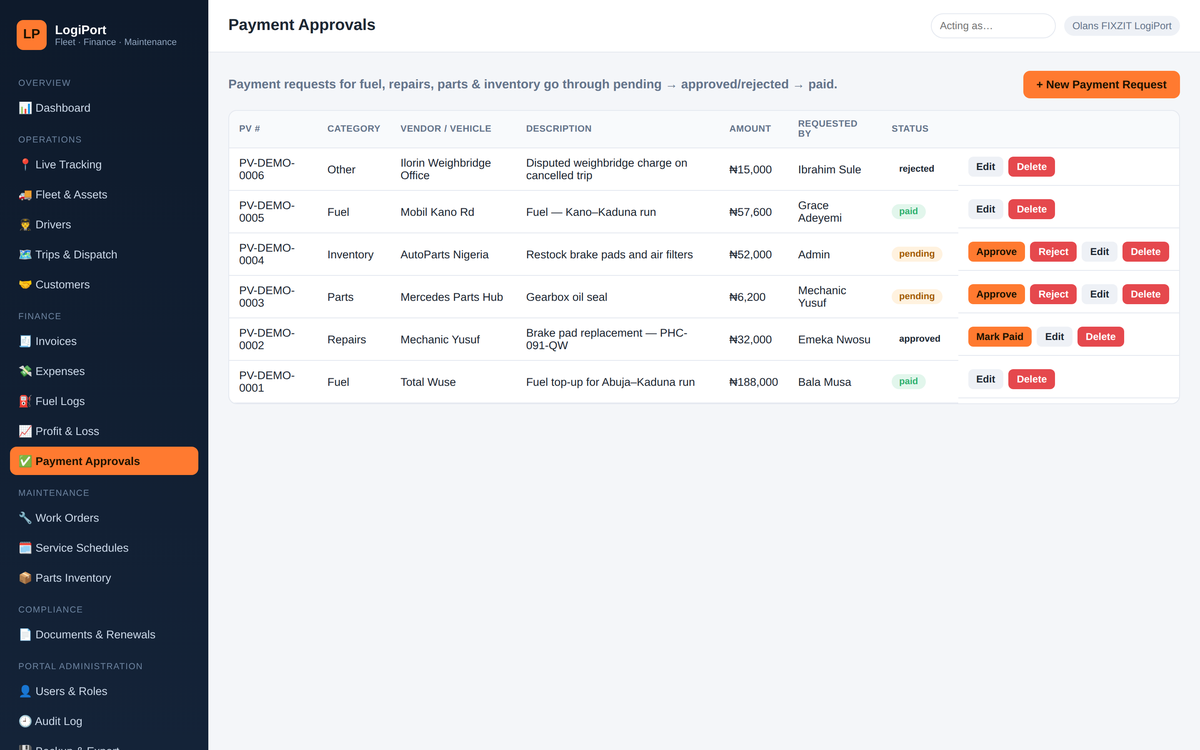Click the Drivers person icon
Viewport: 1200px width, 750px height.
tap(25, 225)
